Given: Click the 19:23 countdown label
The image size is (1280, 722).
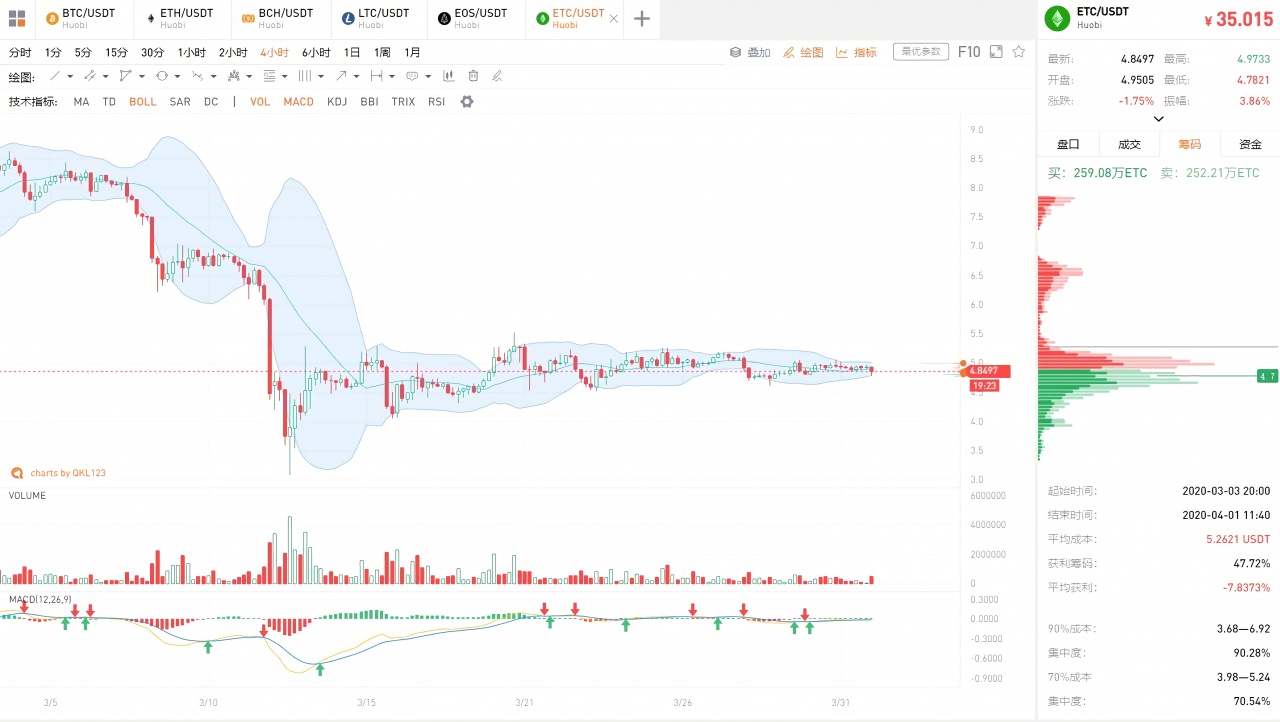Looking at the screenshot, I should click(x=984, y=385).
